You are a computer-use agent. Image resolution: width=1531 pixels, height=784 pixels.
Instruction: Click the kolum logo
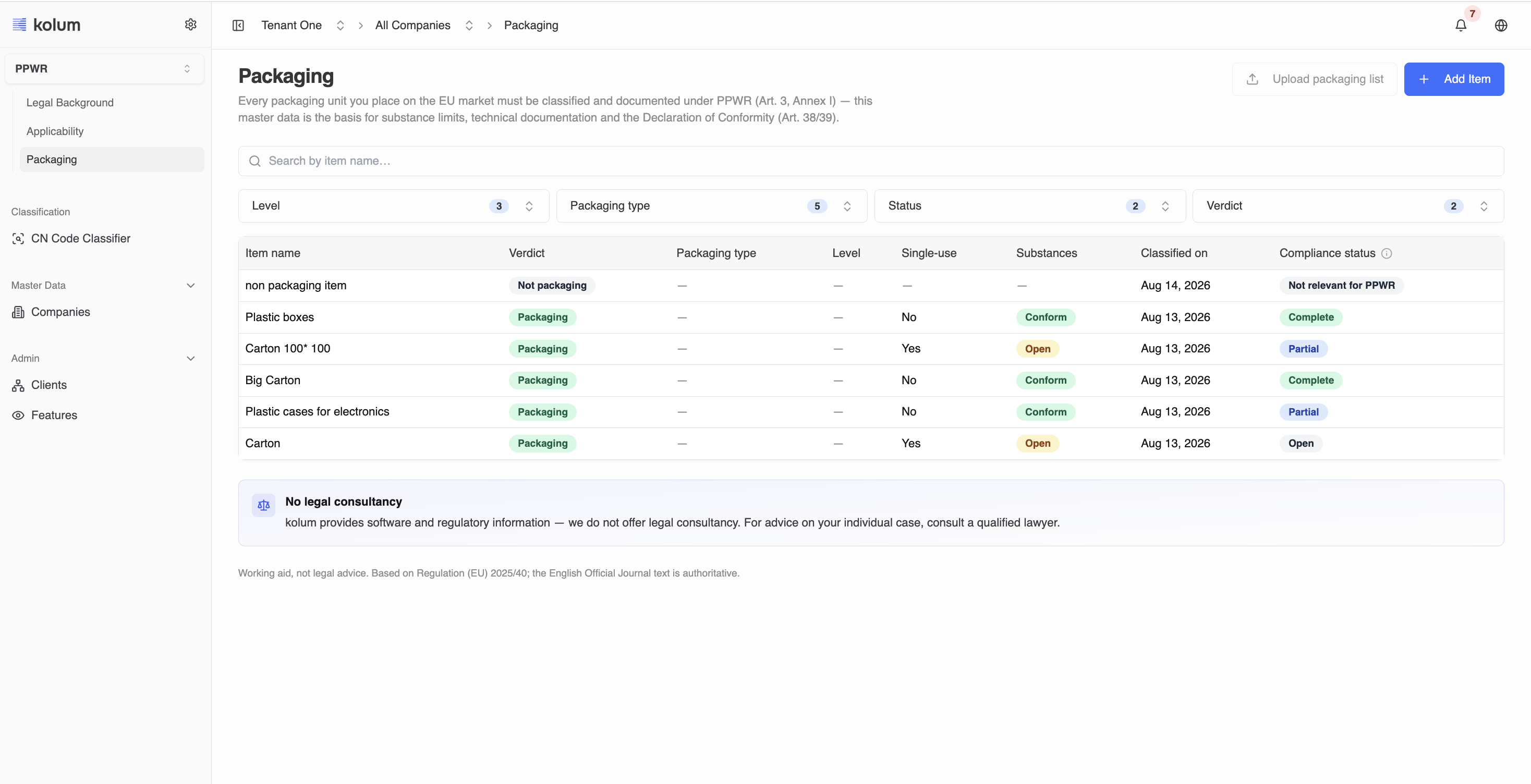(46, 25)
